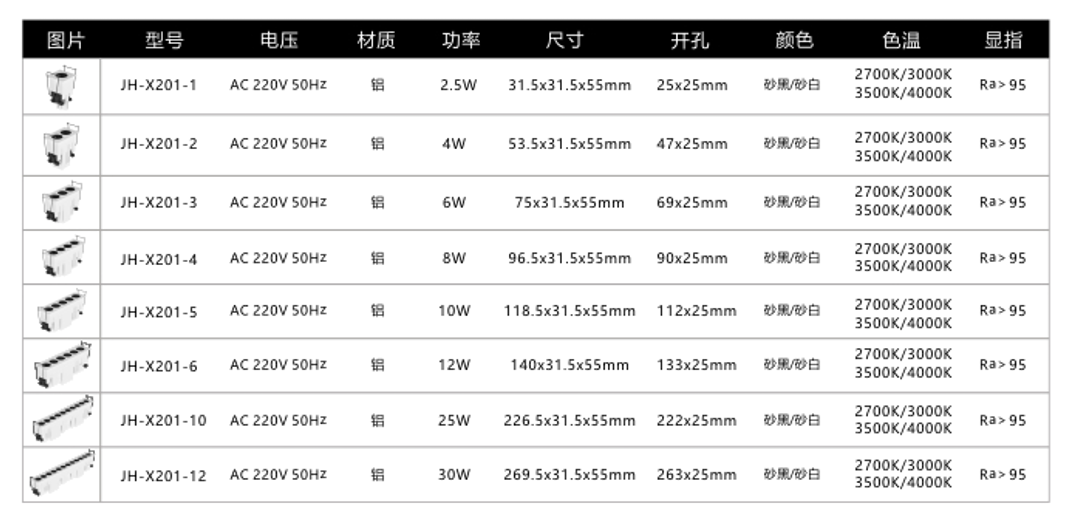The width and height of the screenshot is (1070, 520).
Task: Select the JH-X201-2 product thumbnail
Action: click(61, 144)
